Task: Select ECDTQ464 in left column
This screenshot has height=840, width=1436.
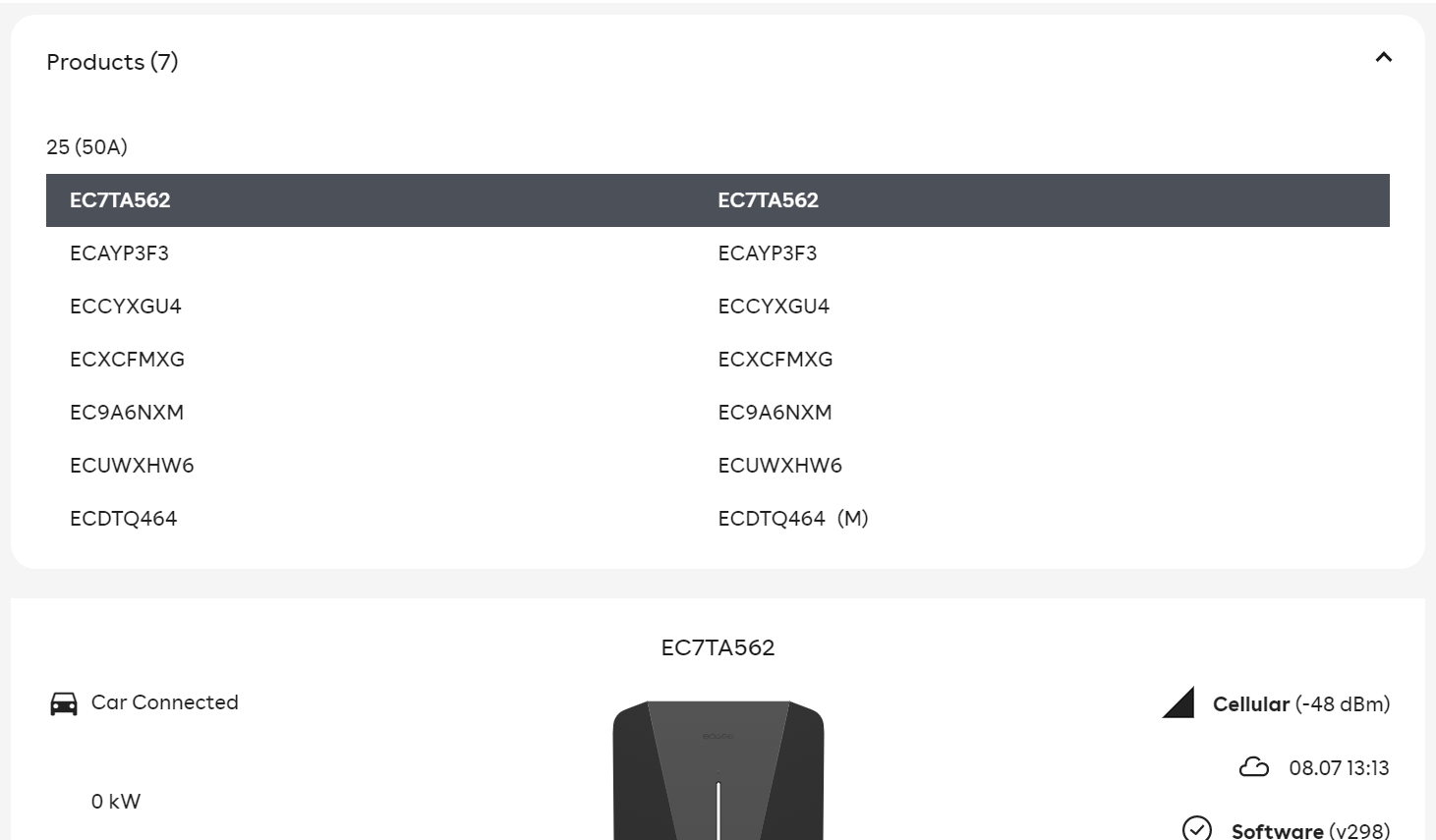Action: (123, 519)
